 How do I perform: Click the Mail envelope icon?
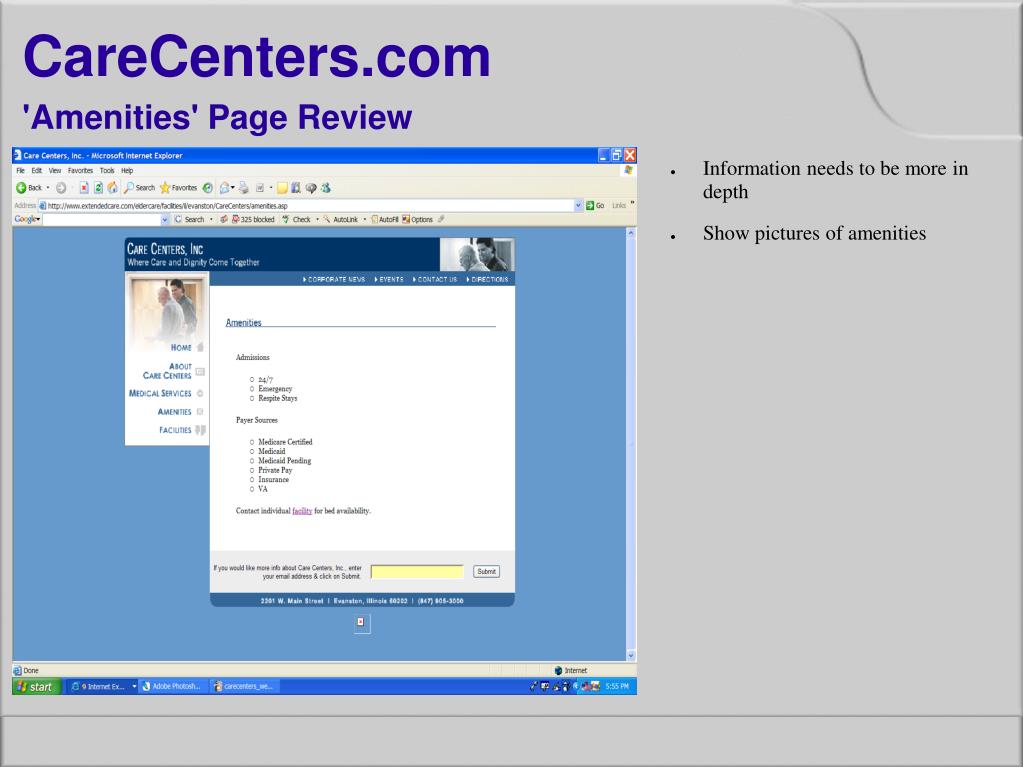(224, 188)
